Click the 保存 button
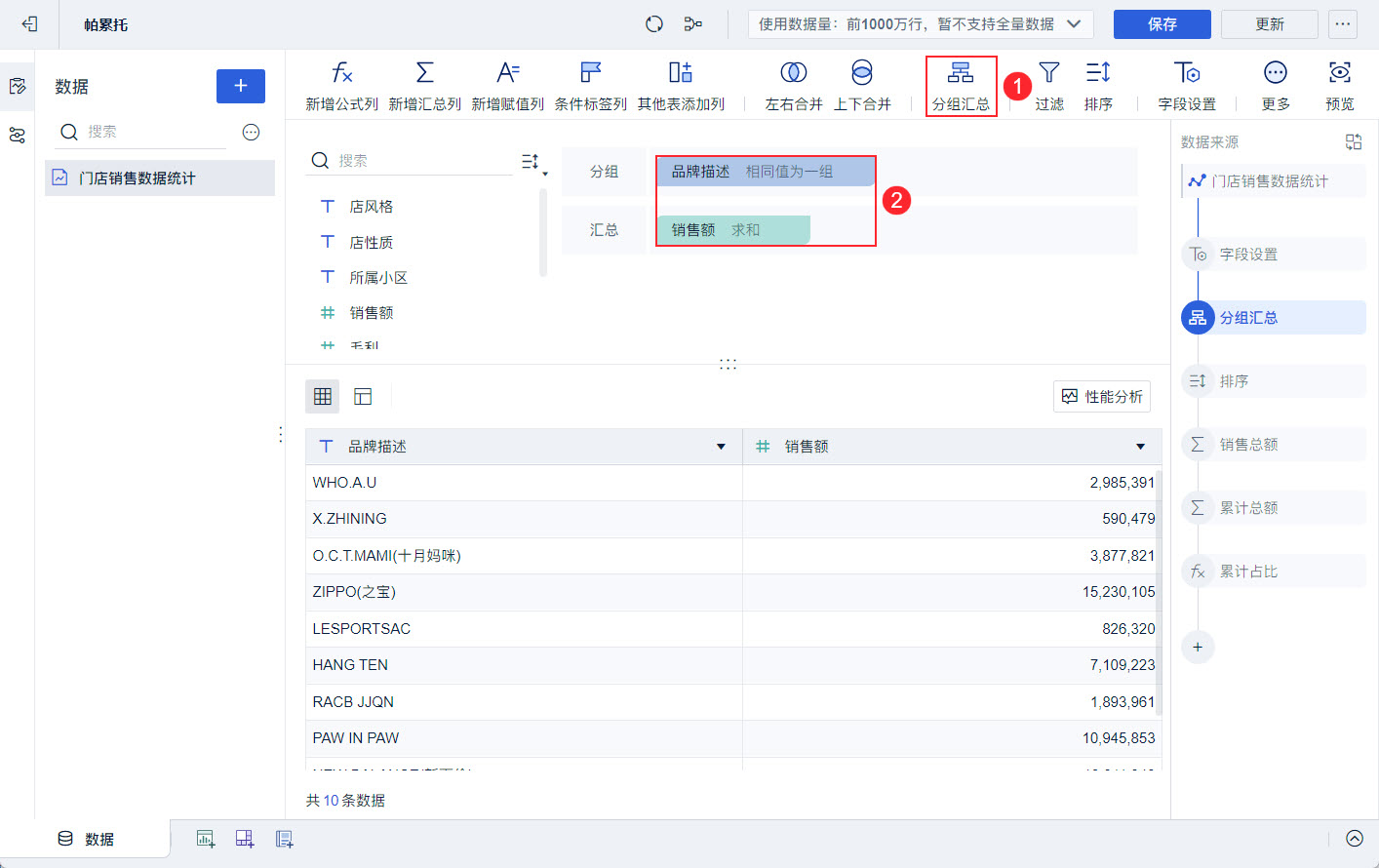This screenshot has height=868, width=1379. pos(1162,24)
